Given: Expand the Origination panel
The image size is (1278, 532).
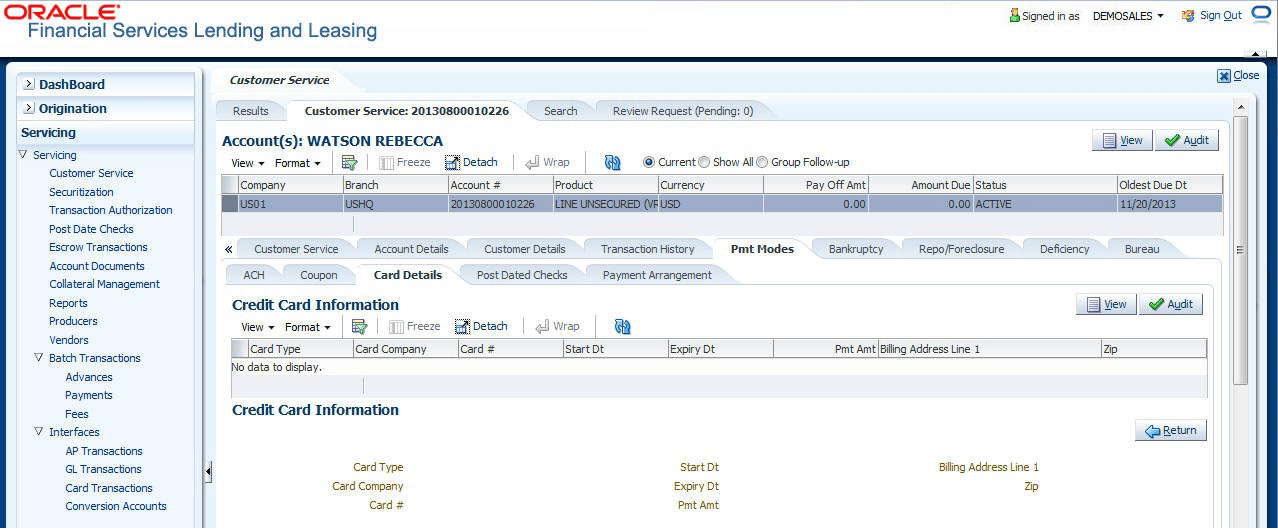Looking at the screenshot, I should [x=29, y=109].
